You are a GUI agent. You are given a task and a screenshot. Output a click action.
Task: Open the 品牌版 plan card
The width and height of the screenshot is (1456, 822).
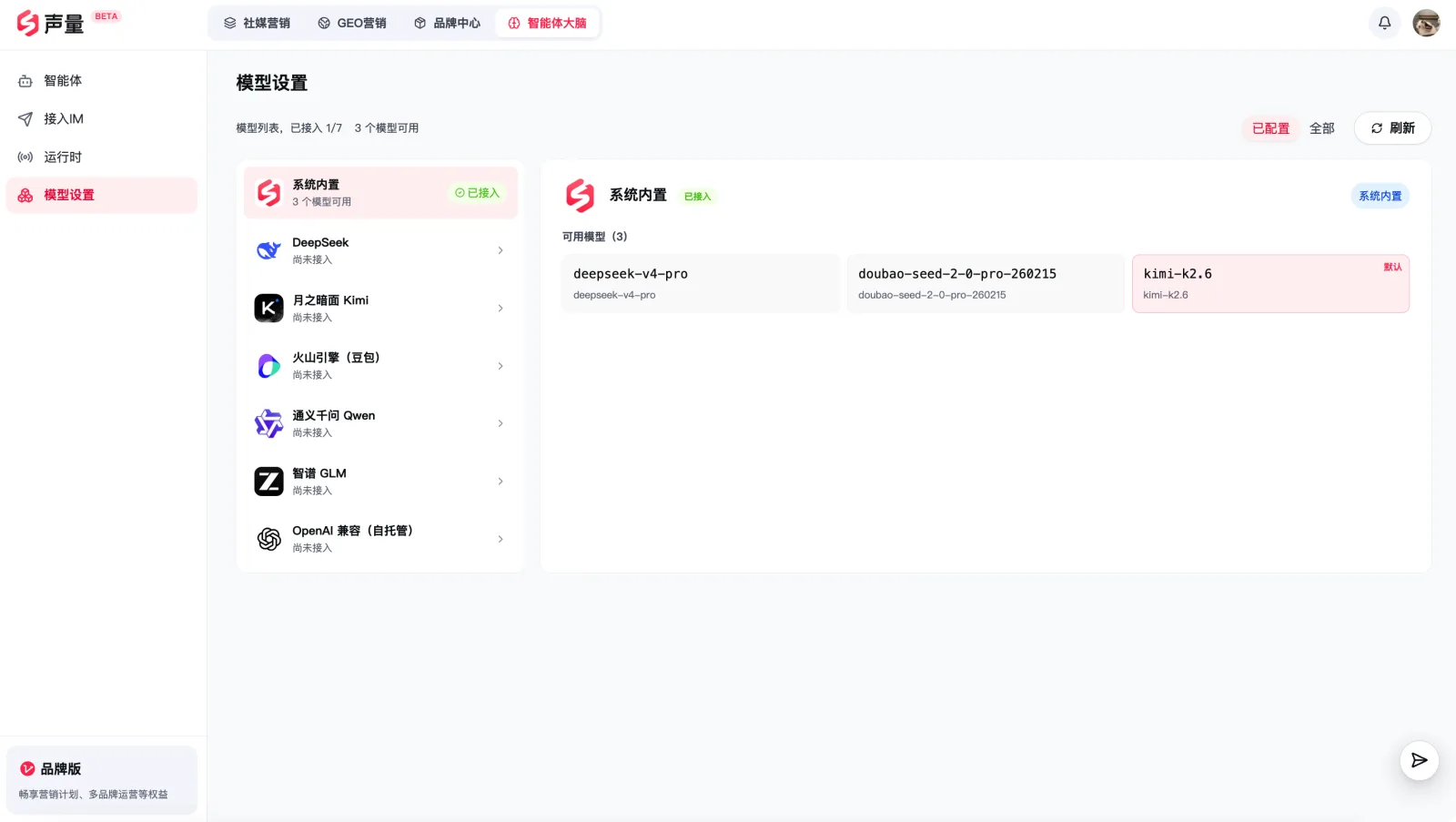point(101,780)
